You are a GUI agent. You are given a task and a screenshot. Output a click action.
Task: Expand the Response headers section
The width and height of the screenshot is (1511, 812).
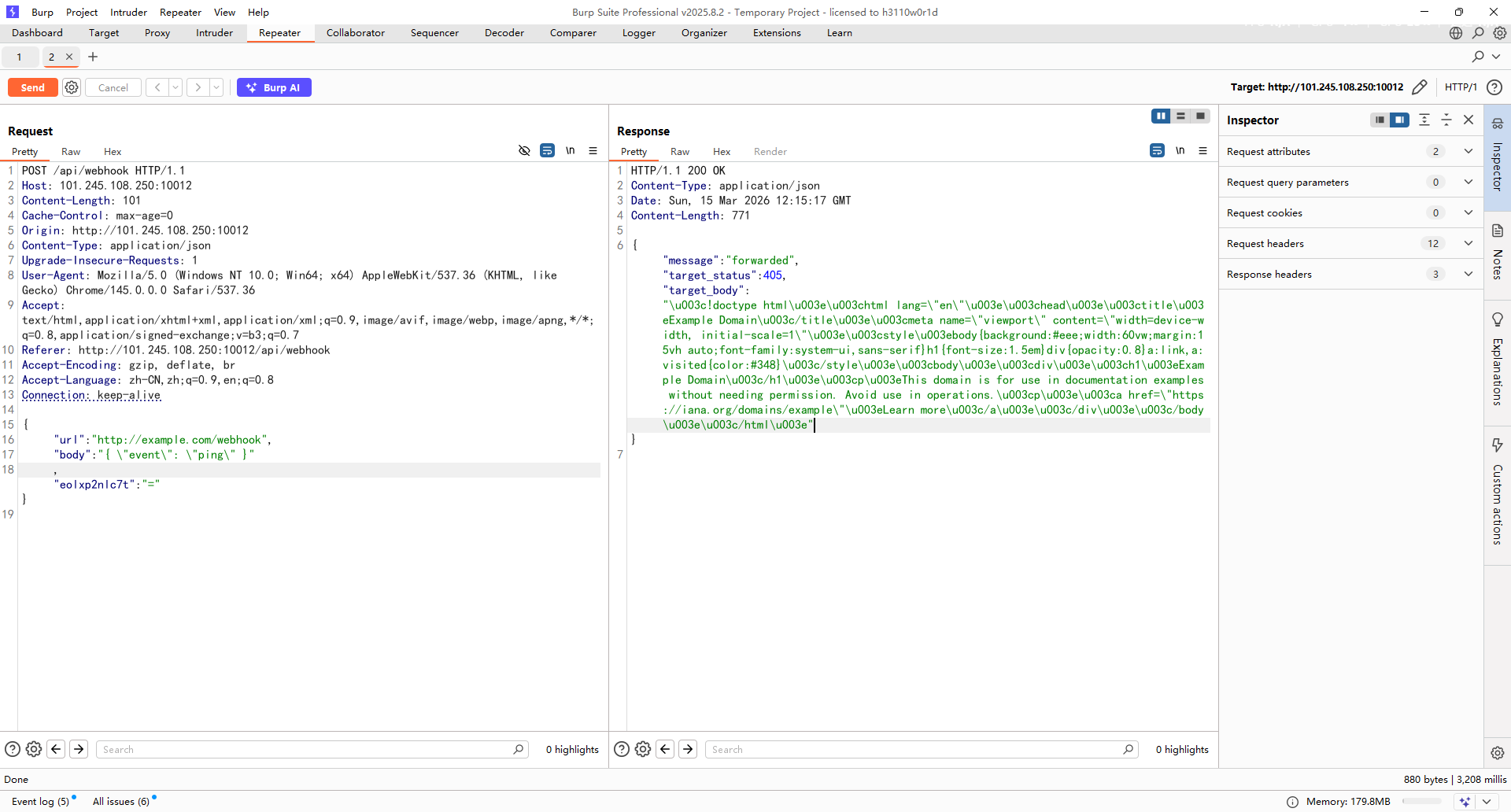point(1469,274)
